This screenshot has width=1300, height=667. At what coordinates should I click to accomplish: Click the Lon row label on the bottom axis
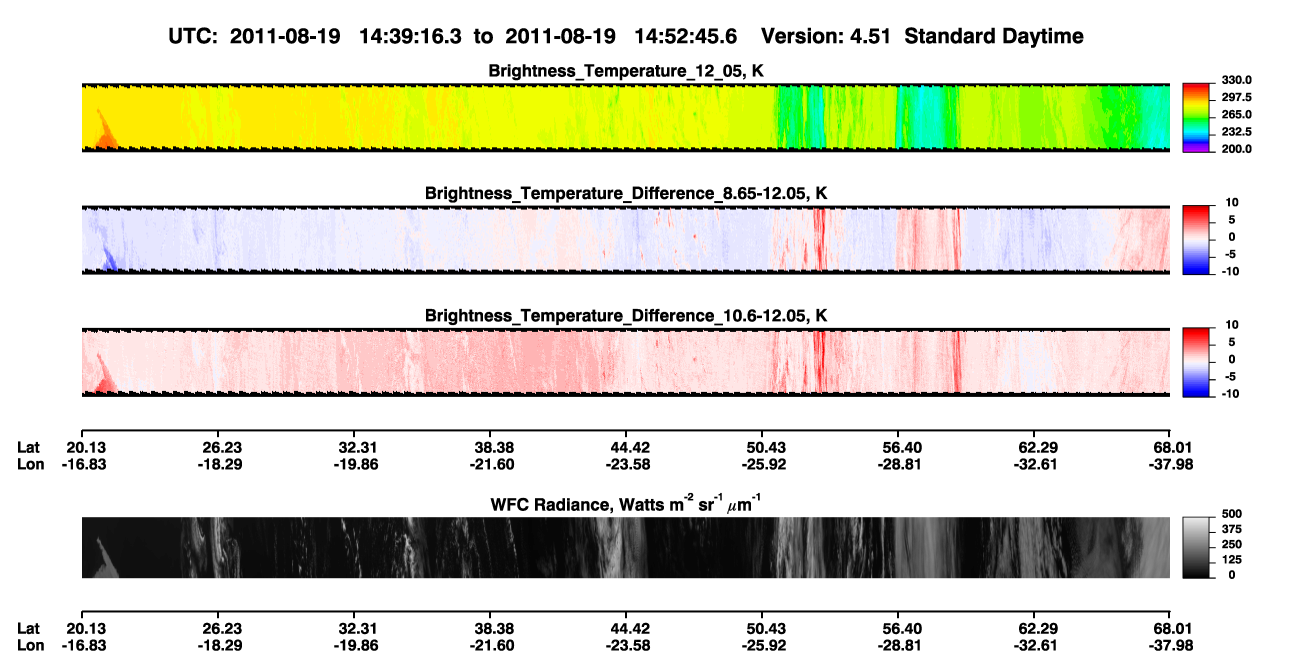30,644
